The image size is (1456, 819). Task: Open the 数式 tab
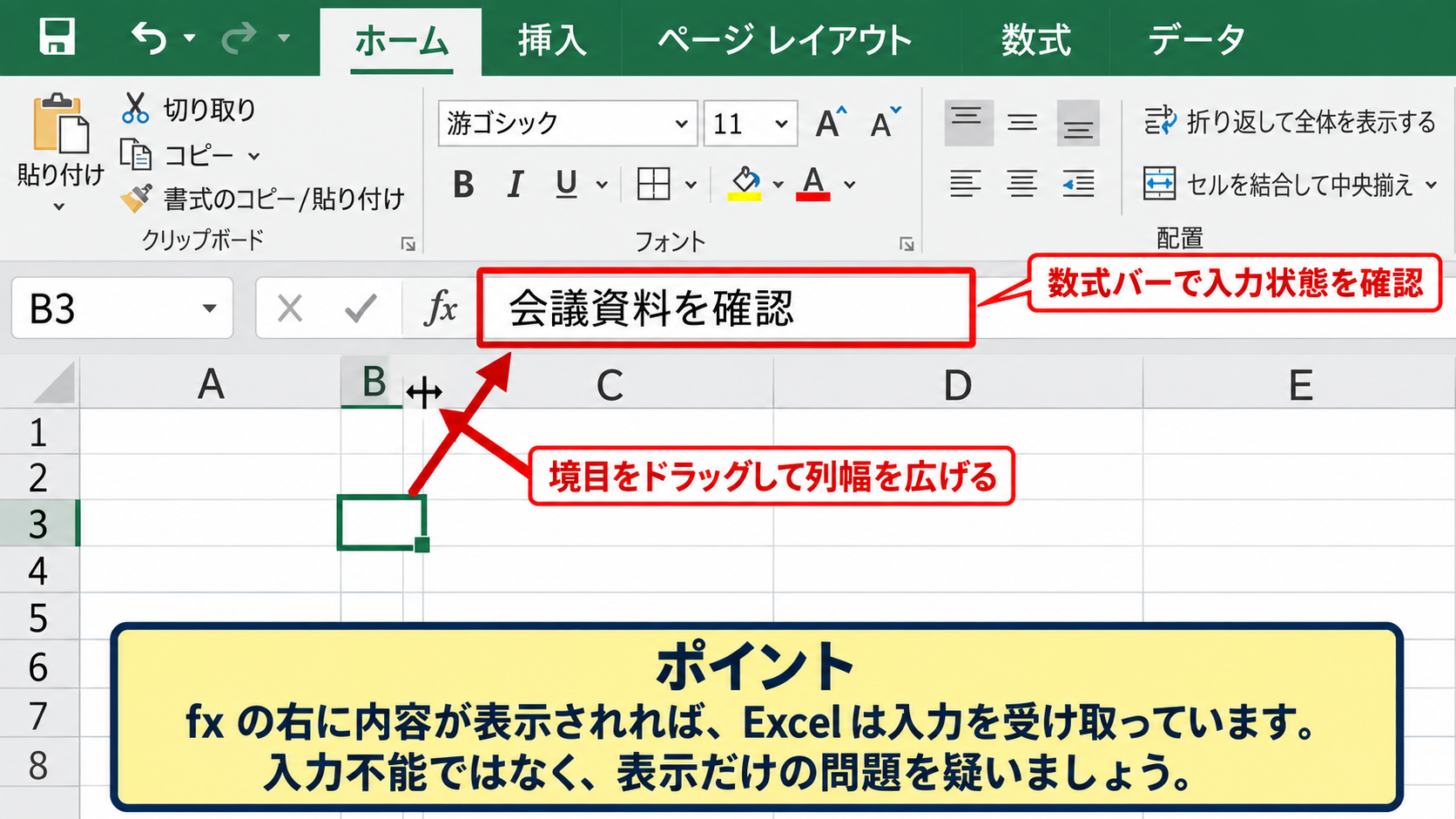1035,41
